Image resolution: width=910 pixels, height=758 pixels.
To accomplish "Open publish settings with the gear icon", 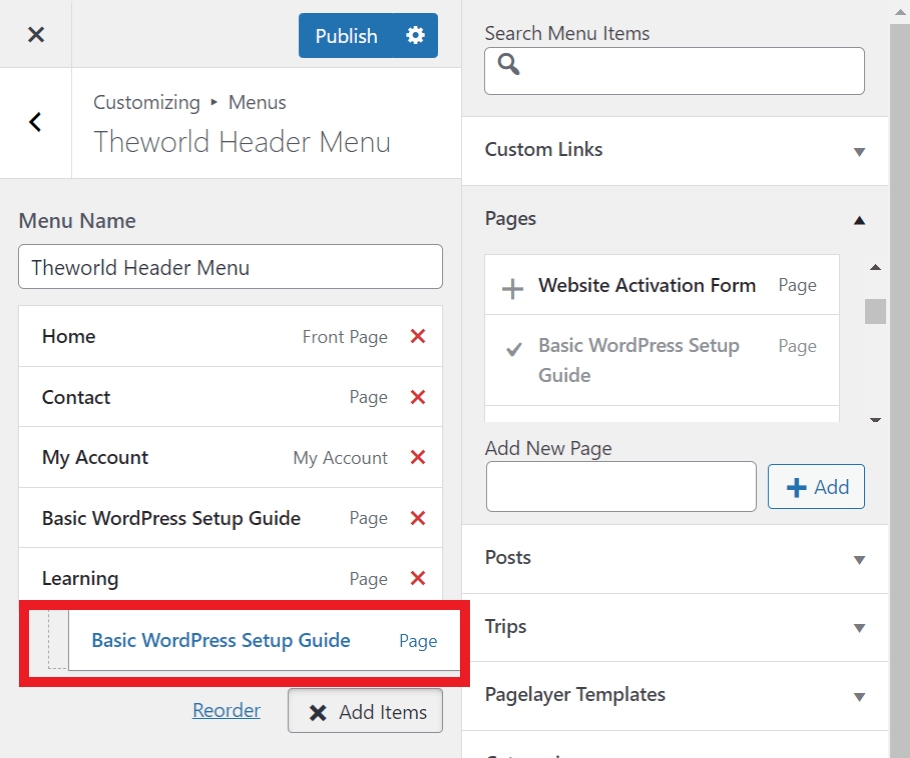I will tap(414, 35).
